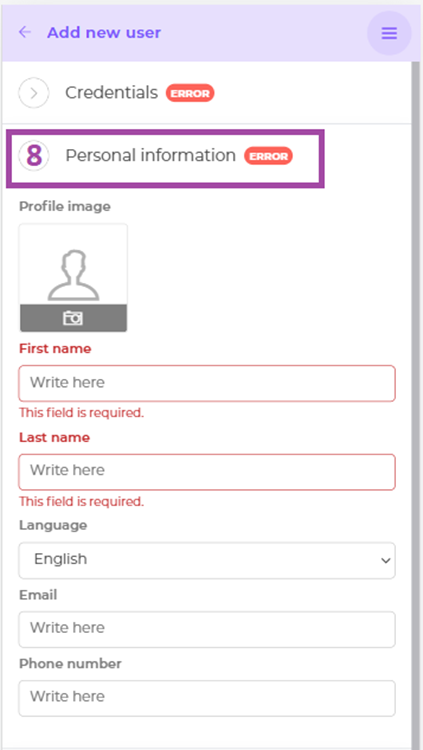Click the First name label
Image resolution: width=423 pixels, height=750 pixels.
tap(55, 349)
